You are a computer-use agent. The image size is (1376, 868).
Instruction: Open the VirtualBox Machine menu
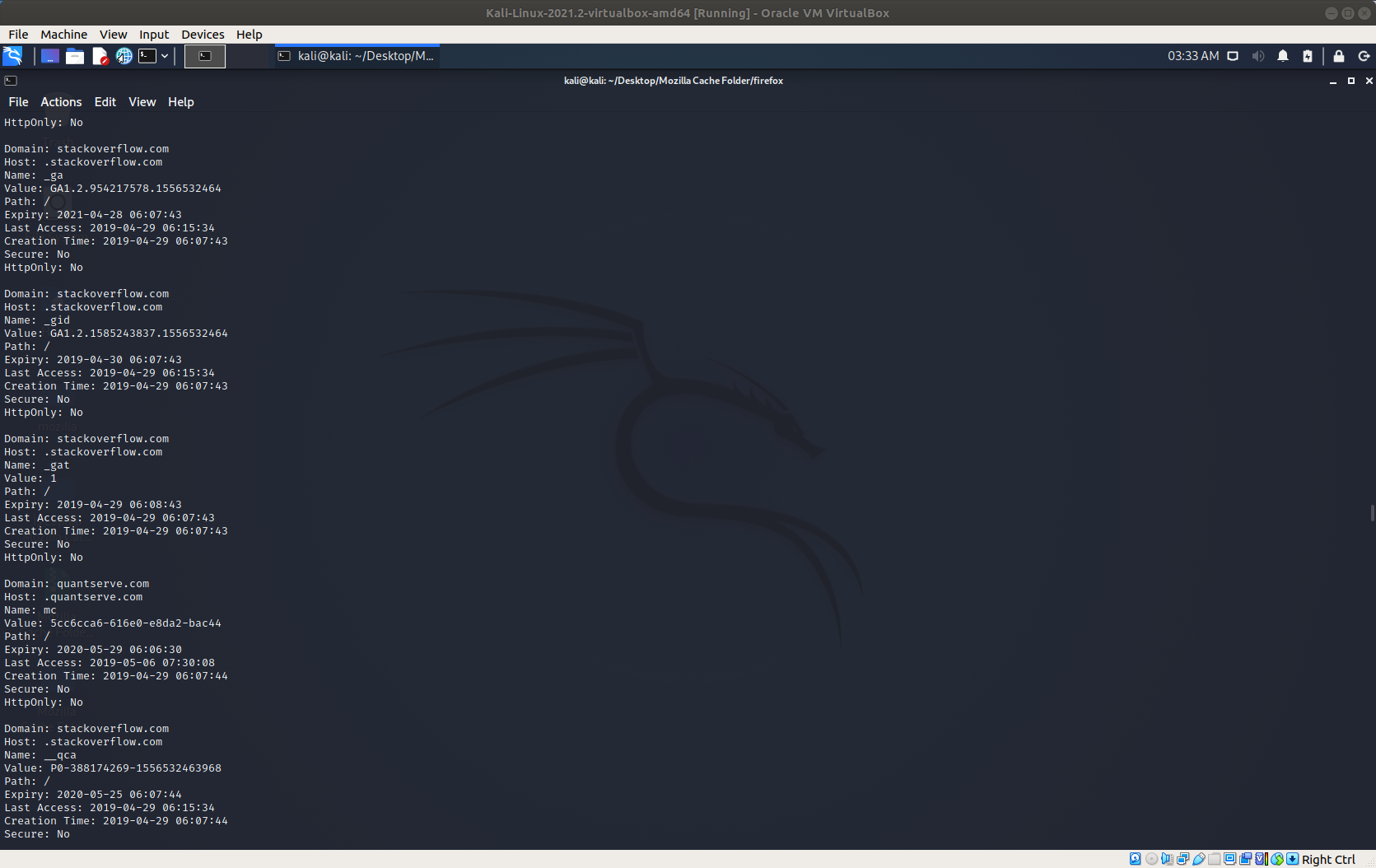pos(63,35)
